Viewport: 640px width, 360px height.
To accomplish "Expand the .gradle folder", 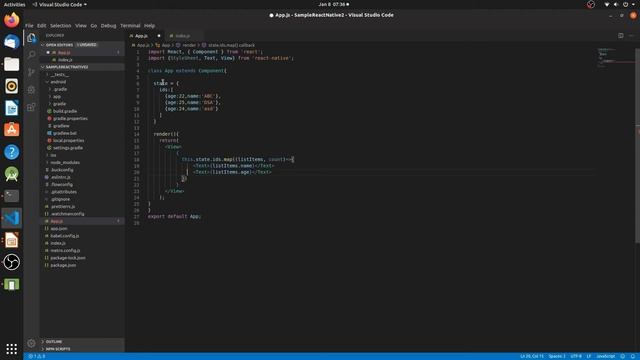I will 60,89.
